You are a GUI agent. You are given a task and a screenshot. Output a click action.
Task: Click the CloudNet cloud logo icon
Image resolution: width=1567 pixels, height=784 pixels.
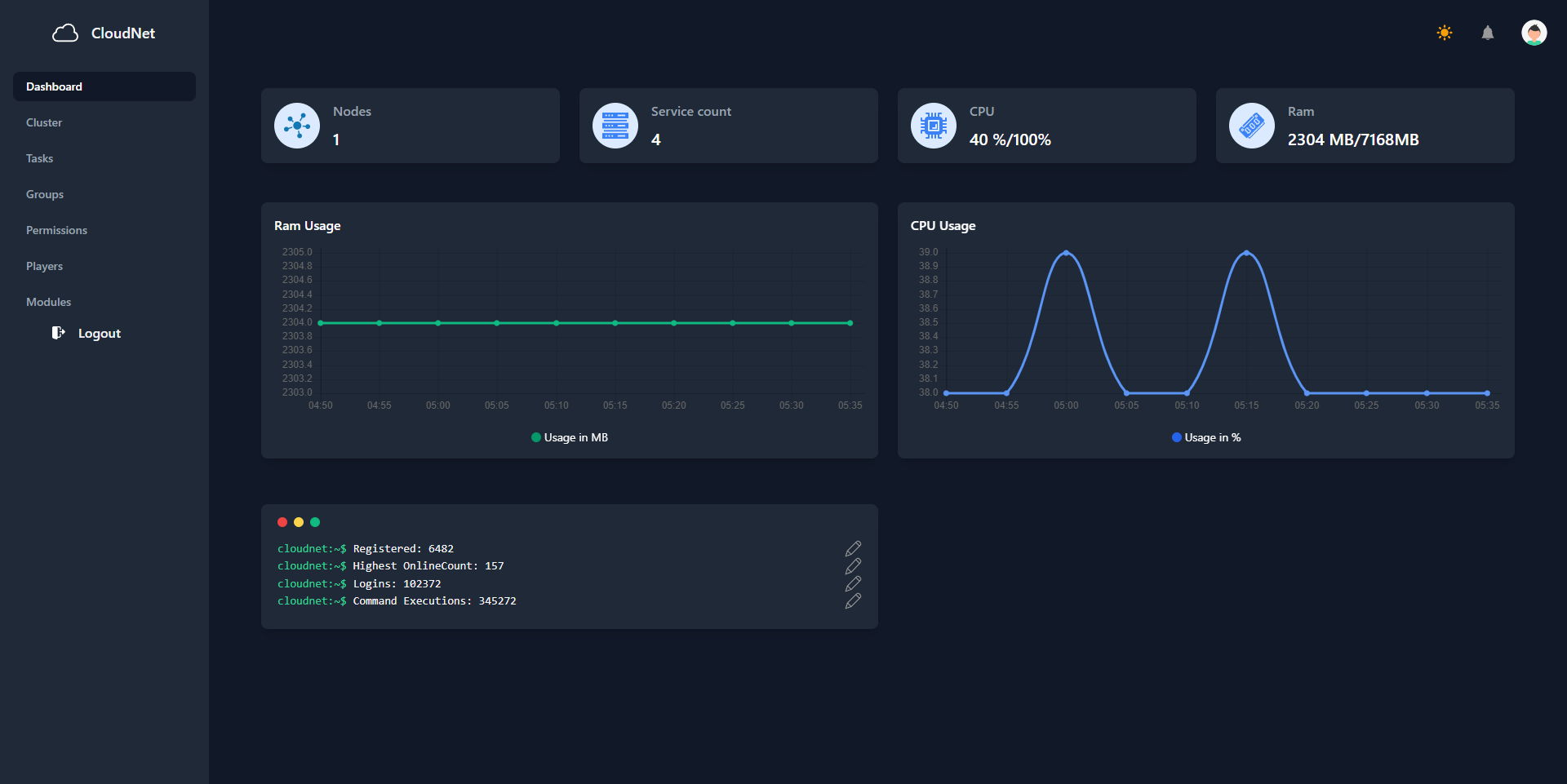tap(65, 33)
